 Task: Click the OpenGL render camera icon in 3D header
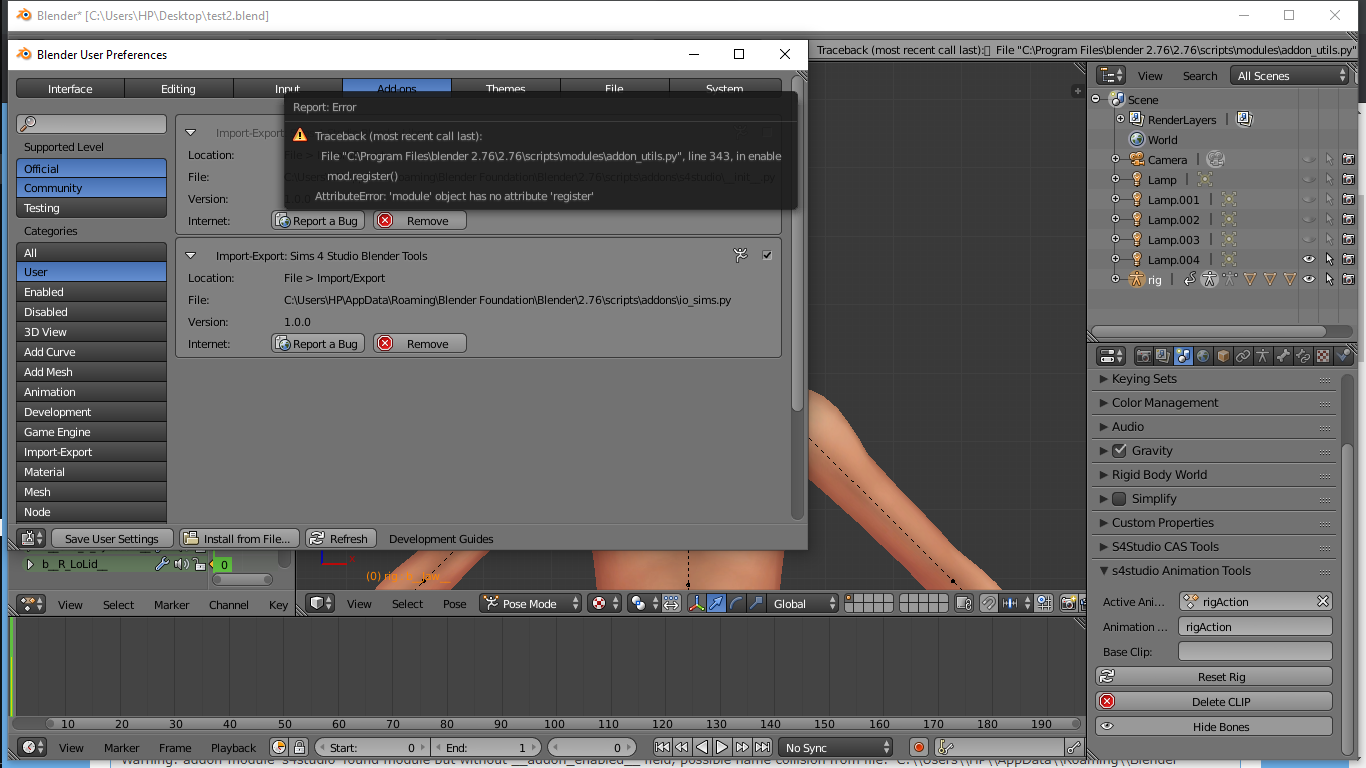click(x=1068, y=603)
